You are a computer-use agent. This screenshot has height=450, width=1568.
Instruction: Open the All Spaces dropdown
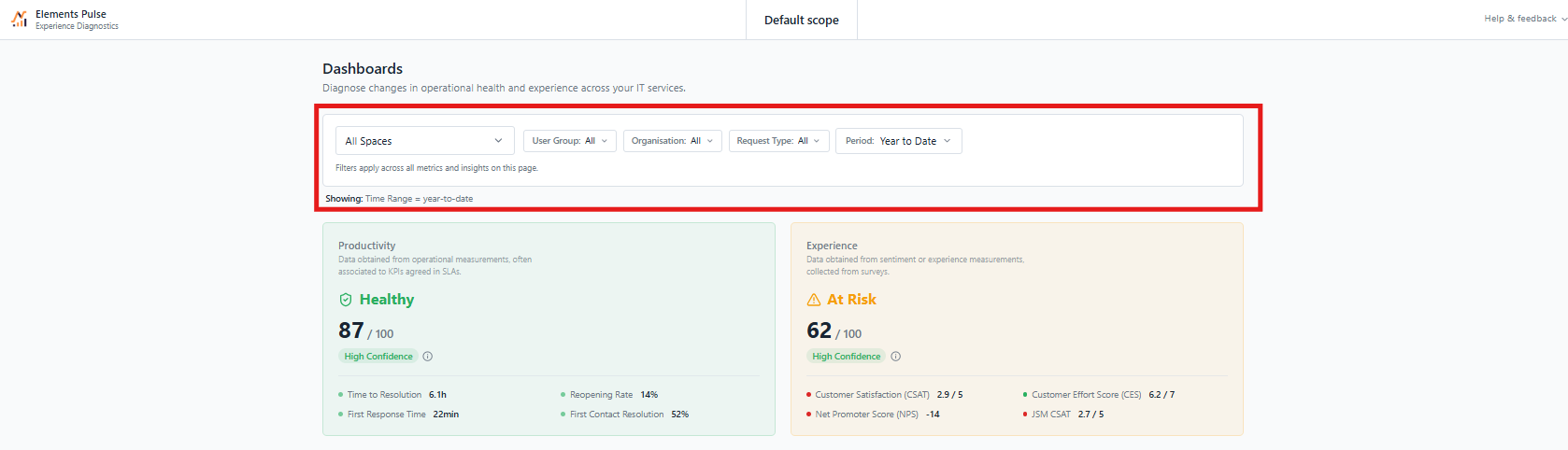[425, 141]
